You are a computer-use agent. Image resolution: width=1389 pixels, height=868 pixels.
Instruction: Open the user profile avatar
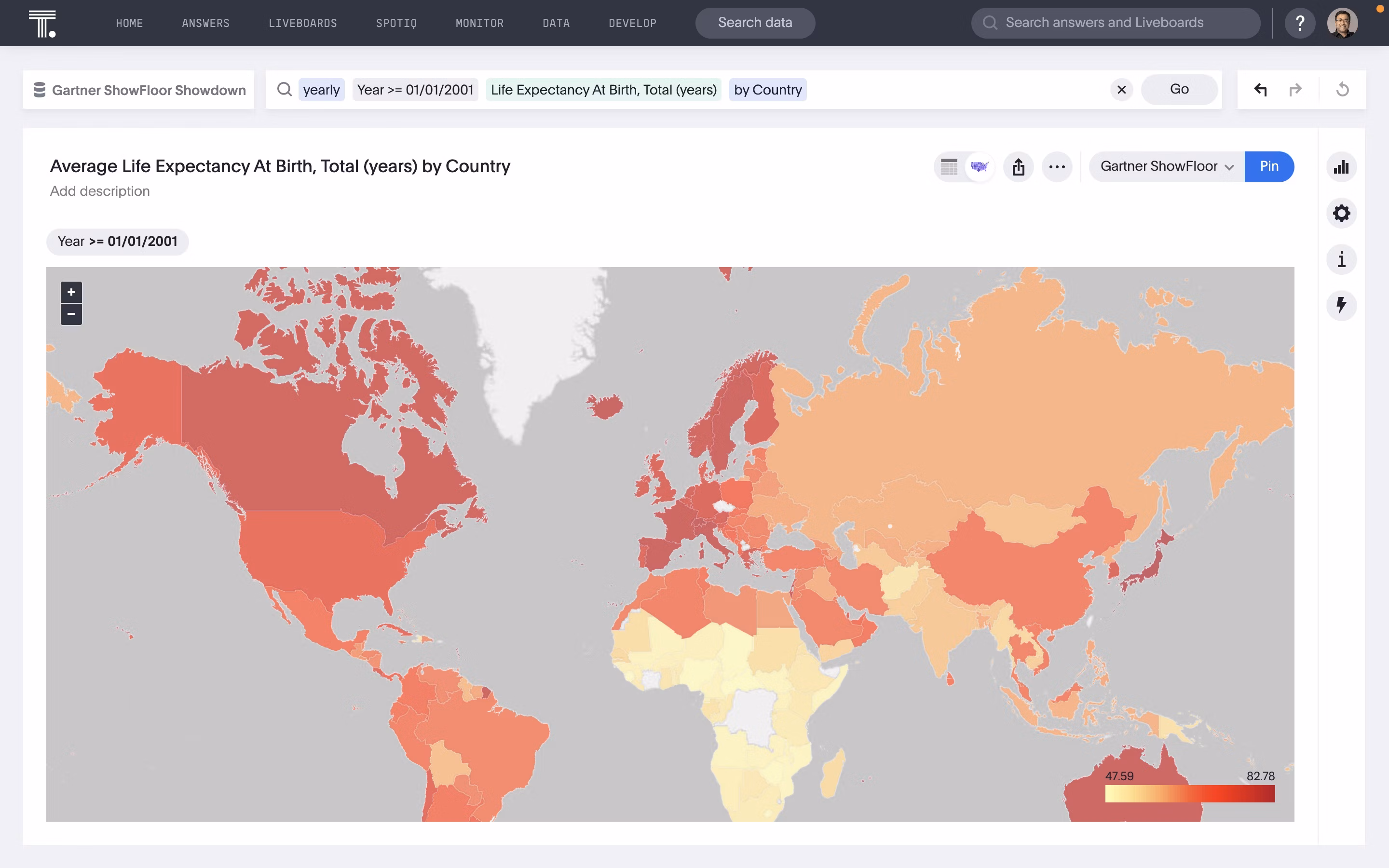click(x=1342, y=23)
